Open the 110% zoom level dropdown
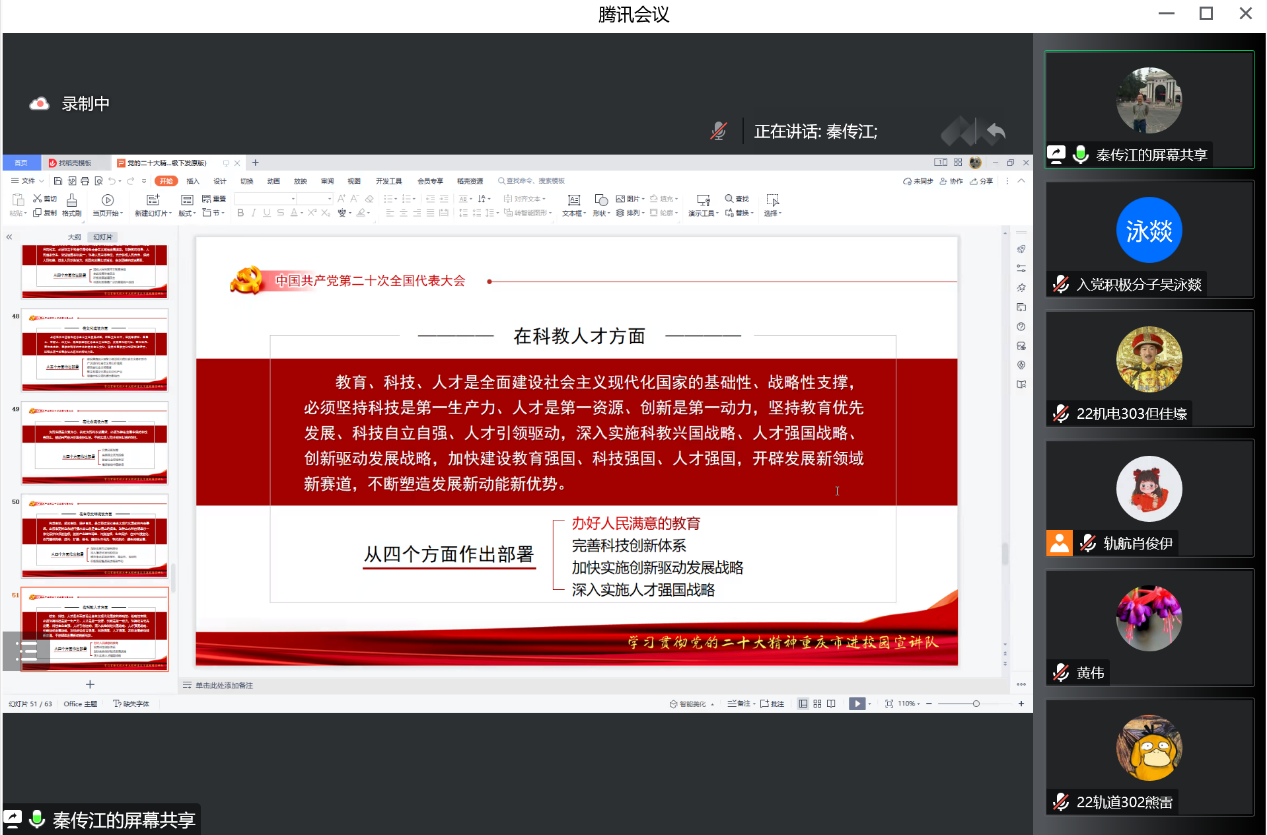1267x835 pixels. coord(908,704)
